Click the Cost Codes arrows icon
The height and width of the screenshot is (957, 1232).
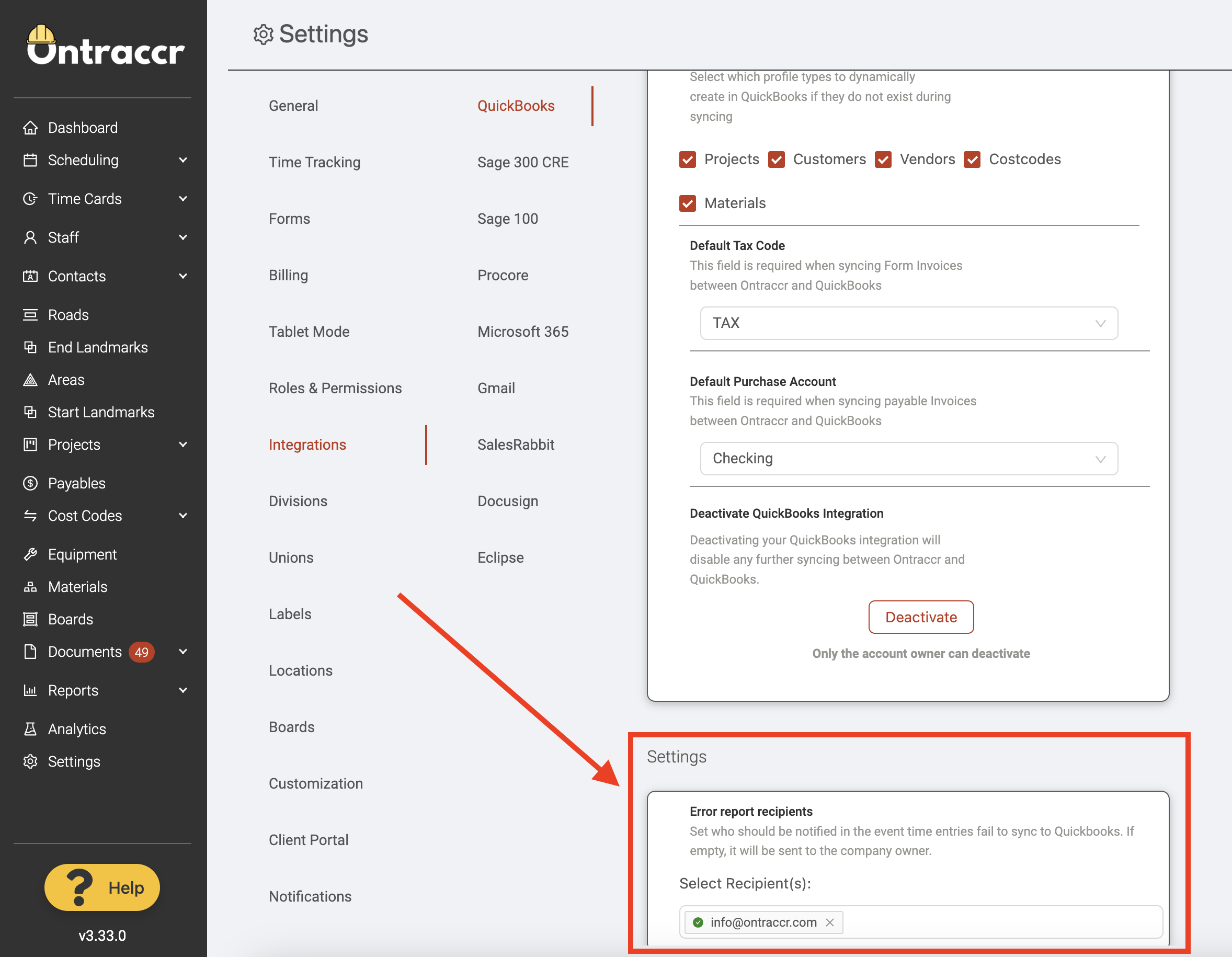pos(30,516)
